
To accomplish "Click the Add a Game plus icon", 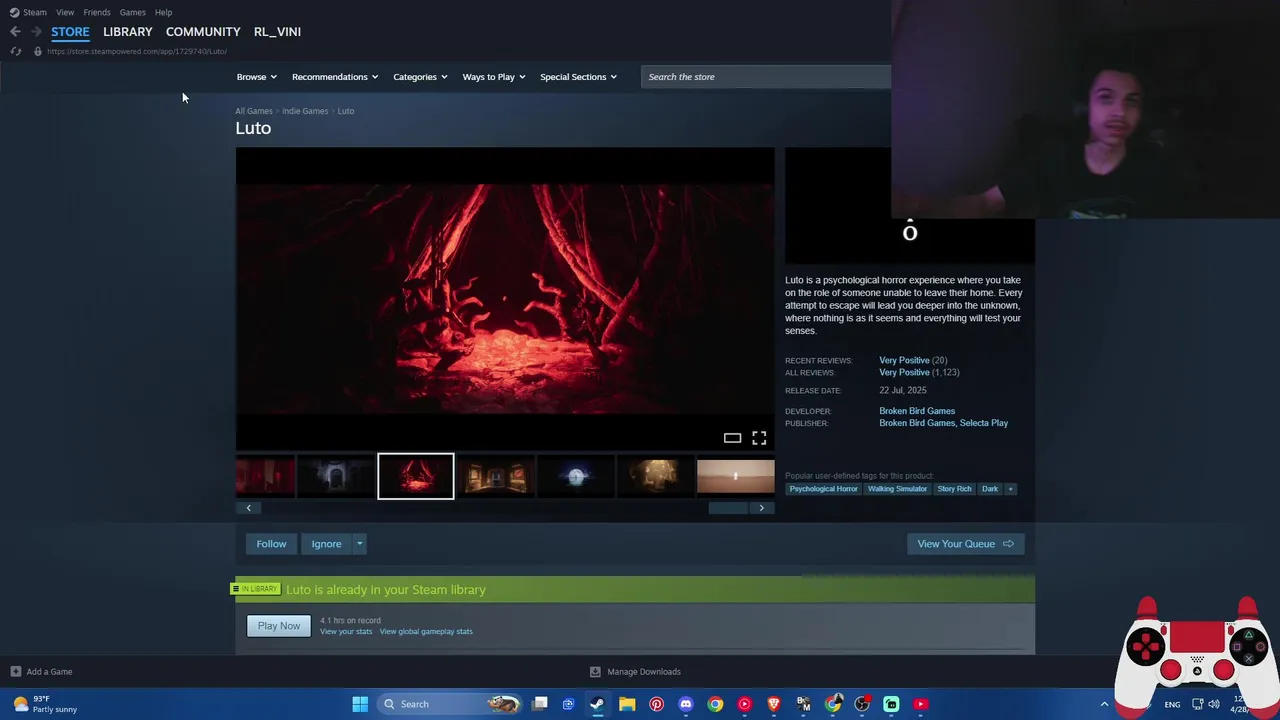I will coord(15,672).
